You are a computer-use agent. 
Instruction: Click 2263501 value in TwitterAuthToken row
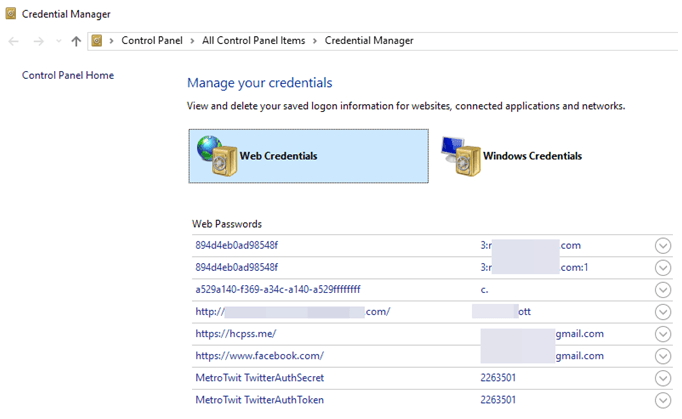tap(498, 400)
